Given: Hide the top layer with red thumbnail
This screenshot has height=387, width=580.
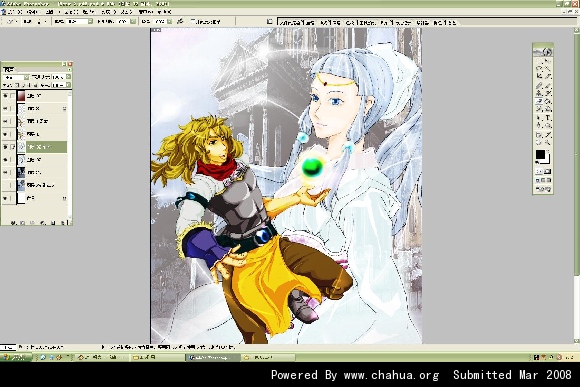Looking at the screenshot, I should click(x=5, y=96).
